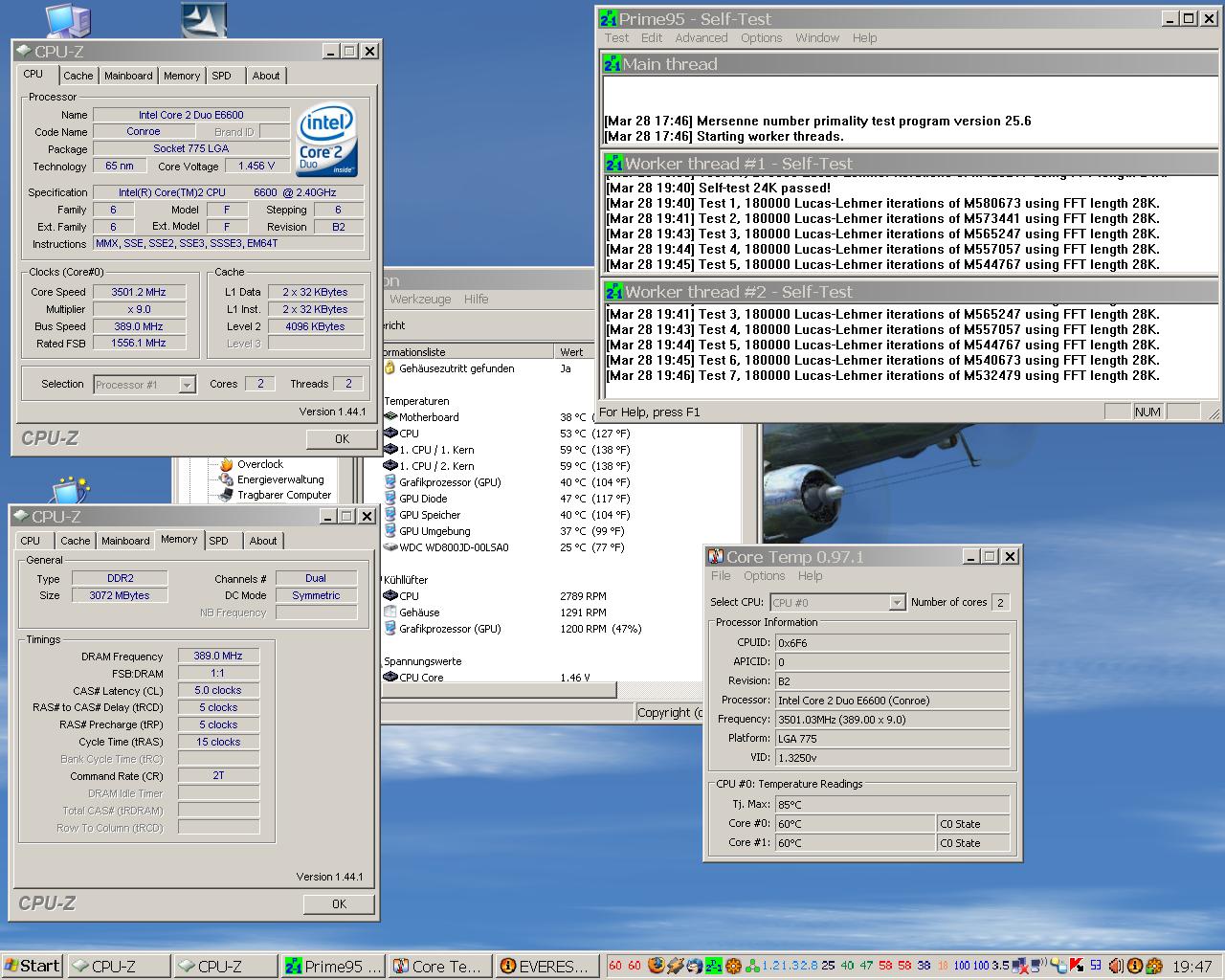Open the Options menu in Core Temp

click(764, 576)
